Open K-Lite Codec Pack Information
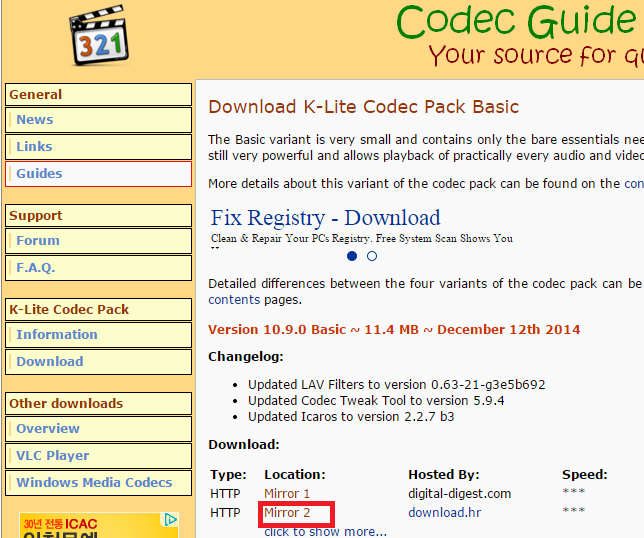 pyautogui.click(x=99, y=335)
